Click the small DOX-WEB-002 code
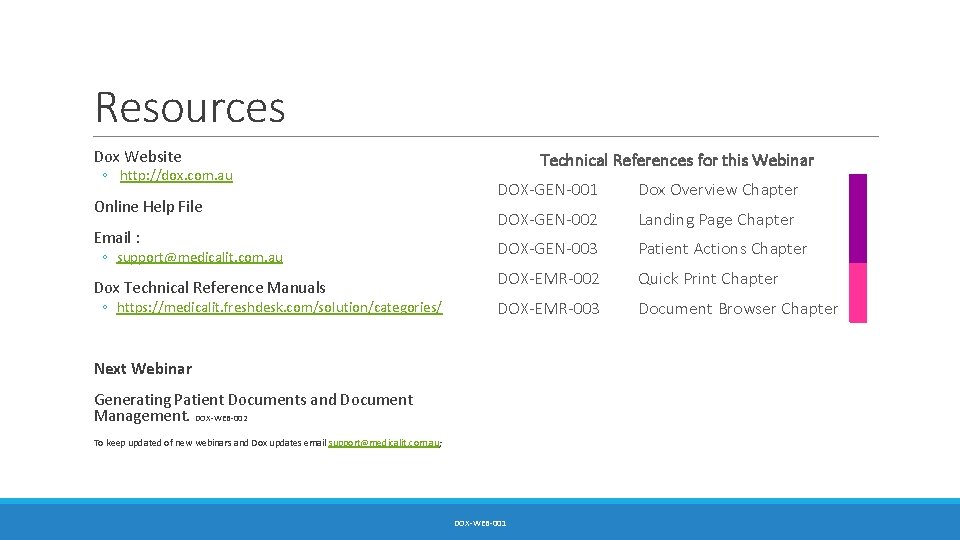Screen dimensions: 960x540 coord(221,418)
